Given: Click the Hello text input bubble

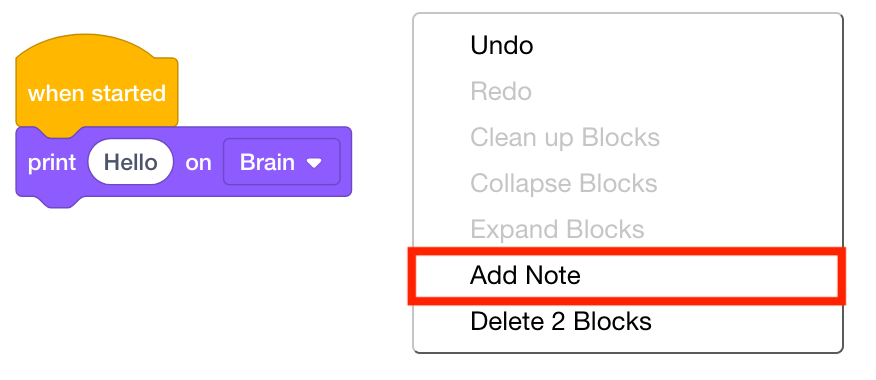Looking at the screenshot, I should pos(131,162).
